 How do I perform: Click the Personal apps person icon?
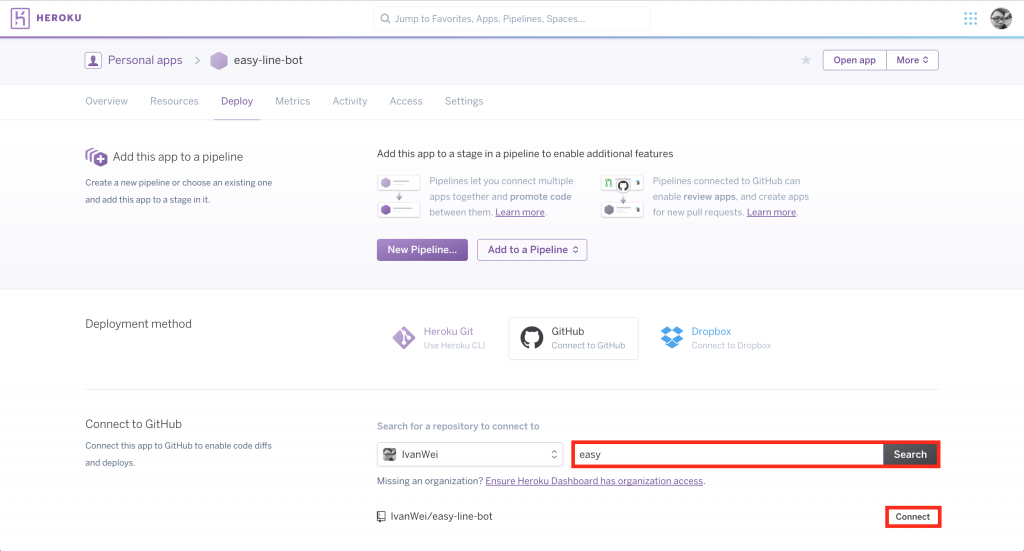tap(93, 60)
